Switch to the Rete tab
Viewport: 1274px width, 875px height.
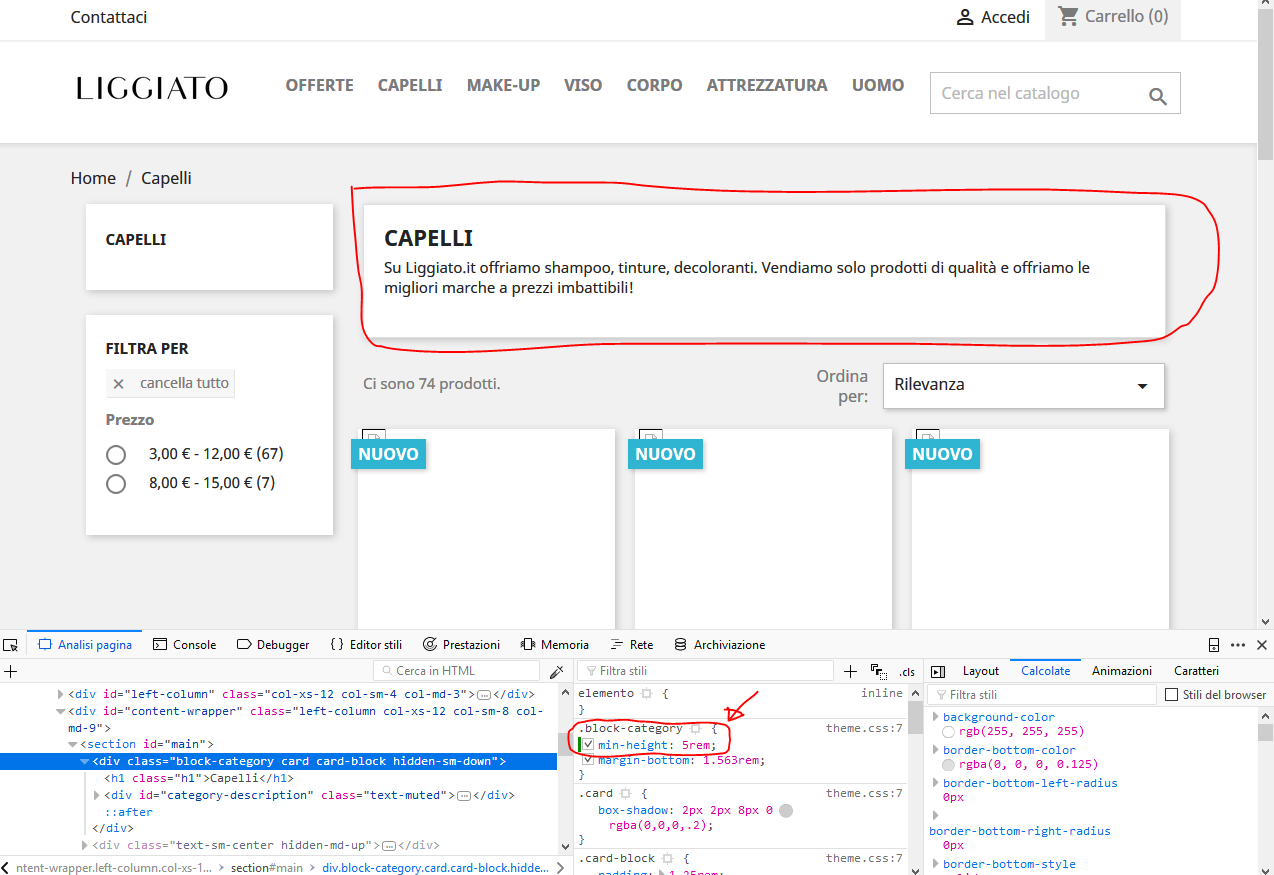tap(632, 645)
